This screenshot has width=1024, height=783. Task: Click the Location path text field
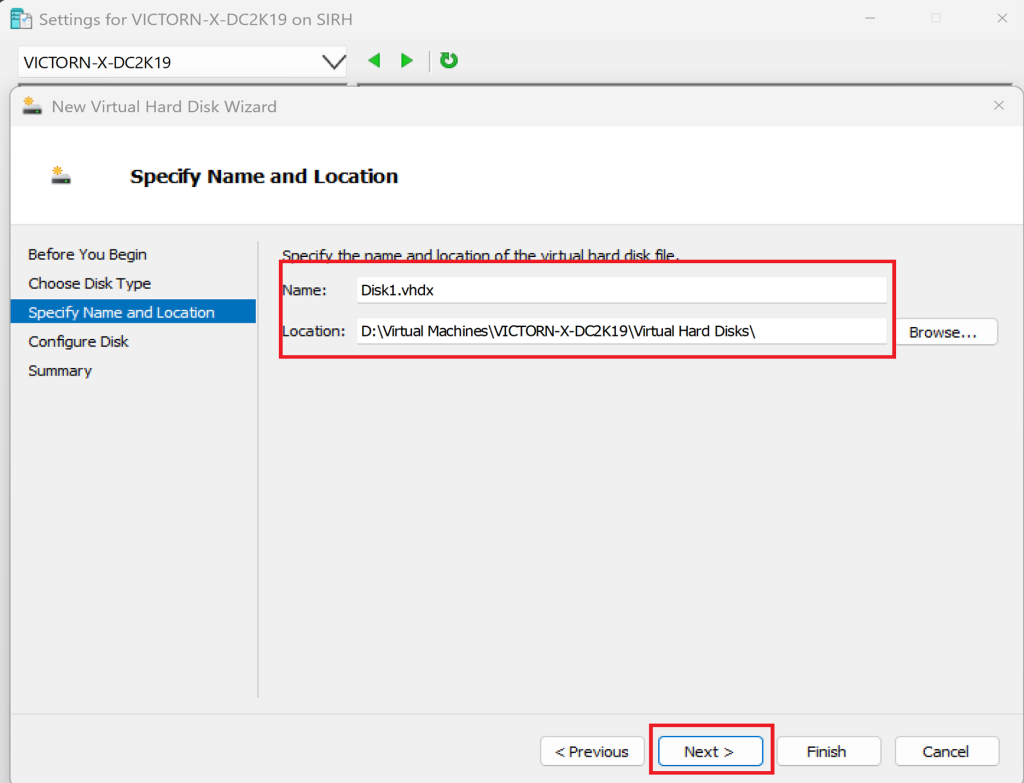pos(621,331)
